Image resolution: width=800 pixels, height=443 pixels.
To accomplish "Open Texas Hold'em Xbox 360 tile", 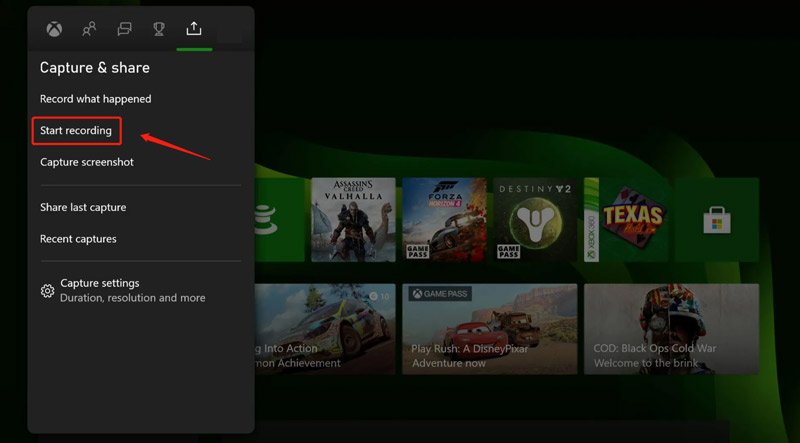I will tap(626, 219).
